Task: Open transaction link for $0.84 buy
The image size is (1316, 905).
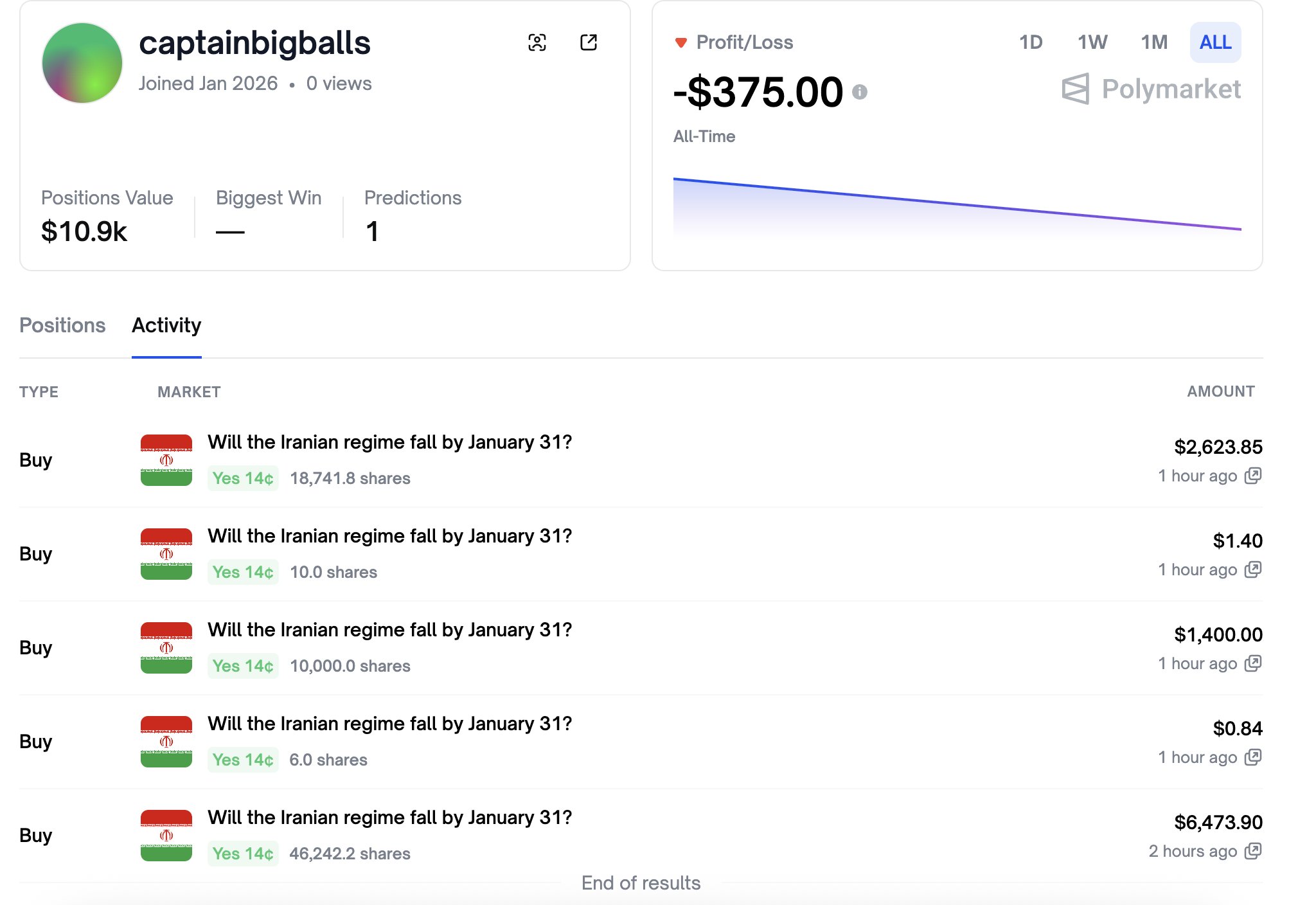Action: [1252, 757]
